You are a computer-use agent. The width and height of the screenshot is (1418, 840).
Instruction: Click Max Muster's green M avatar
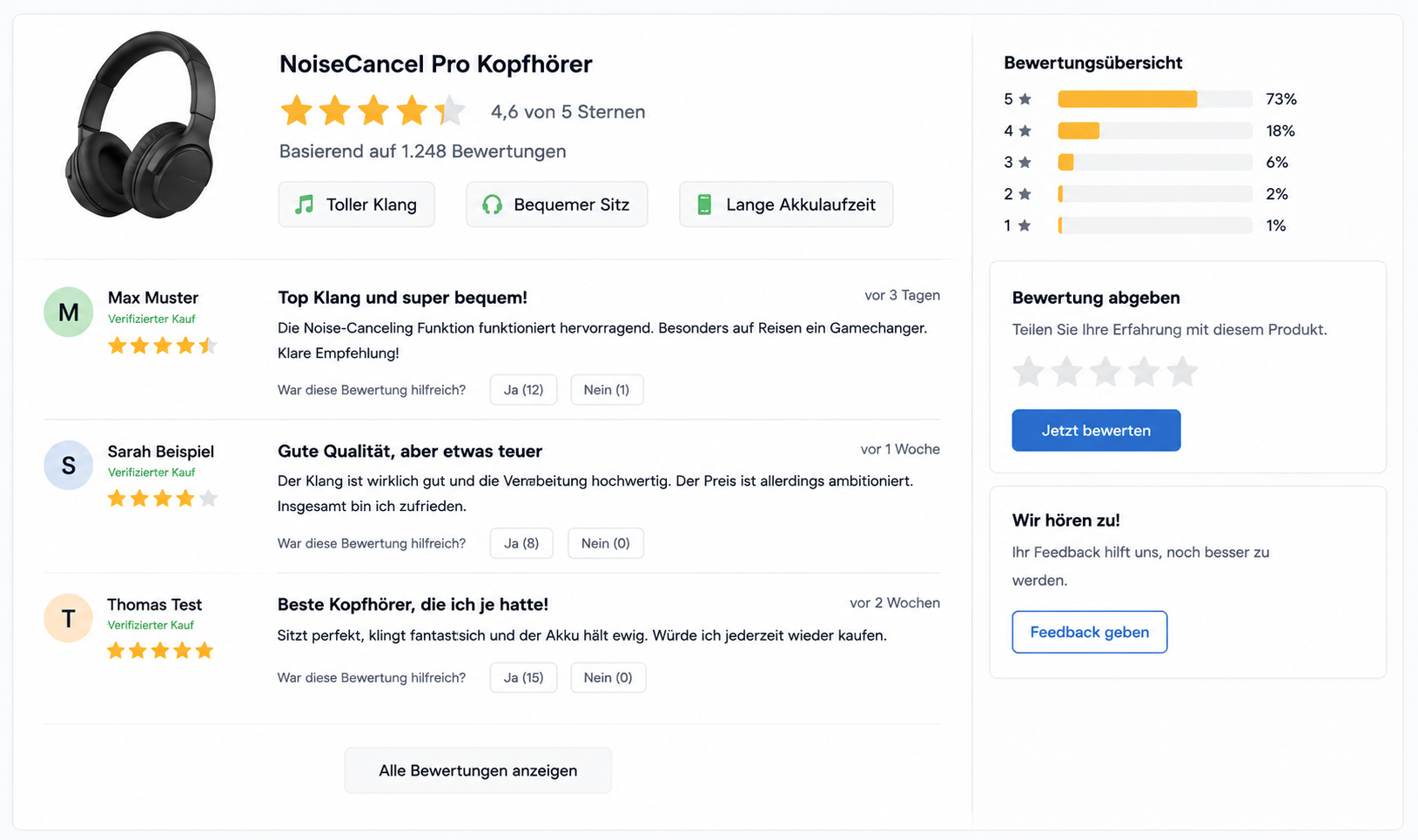tap(69, 312)
